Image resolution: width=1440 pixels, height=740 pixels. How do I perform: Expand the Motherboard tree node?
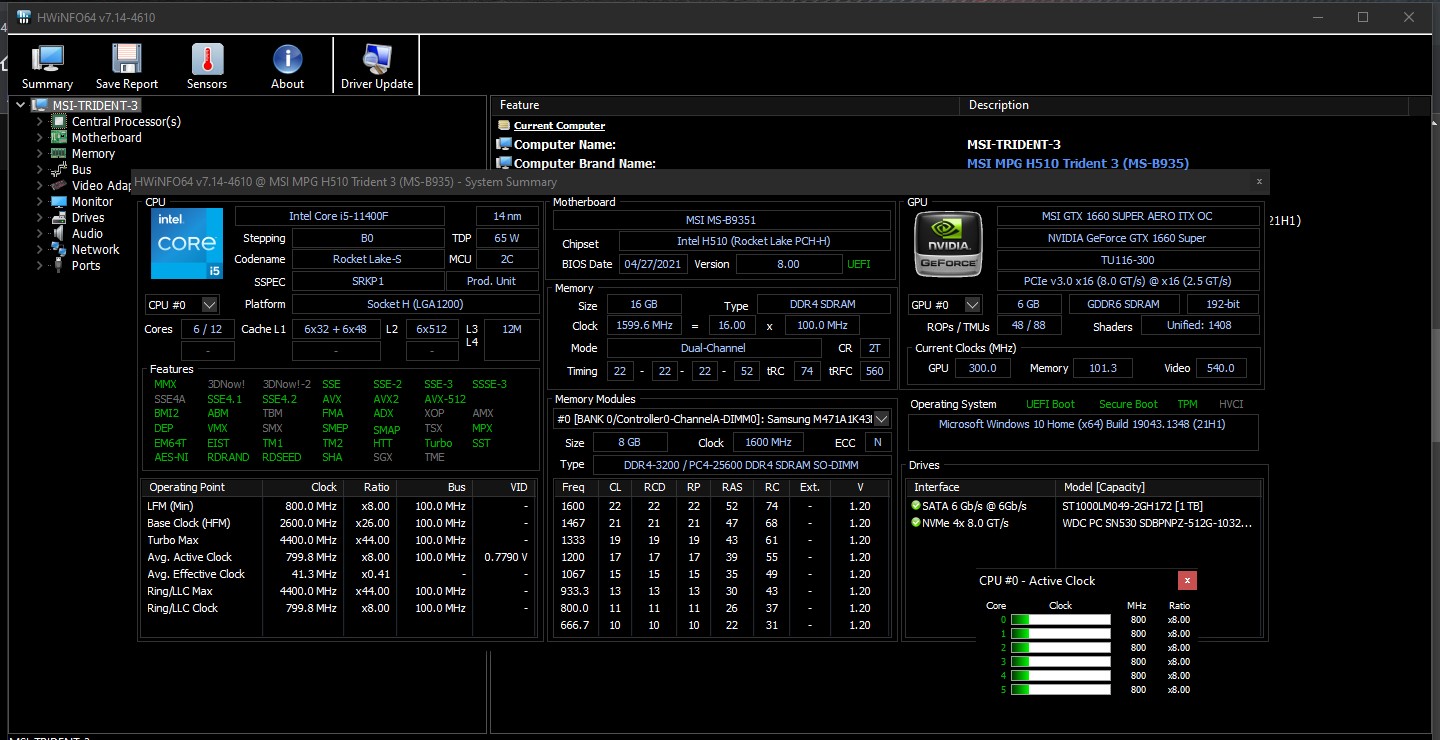coord(40,137)
